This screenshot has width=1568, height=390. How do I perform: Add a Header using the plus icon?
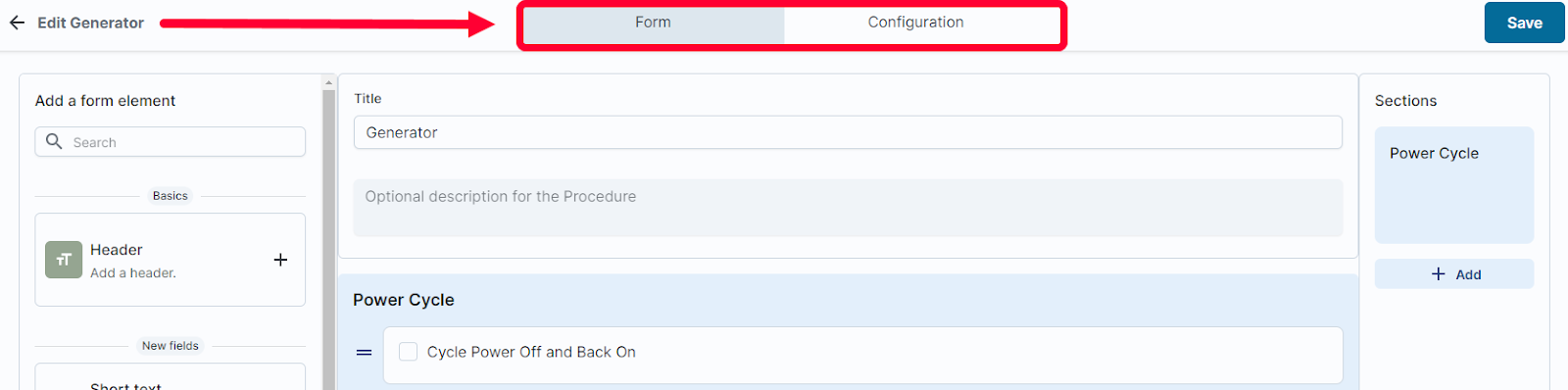point(280,260)
